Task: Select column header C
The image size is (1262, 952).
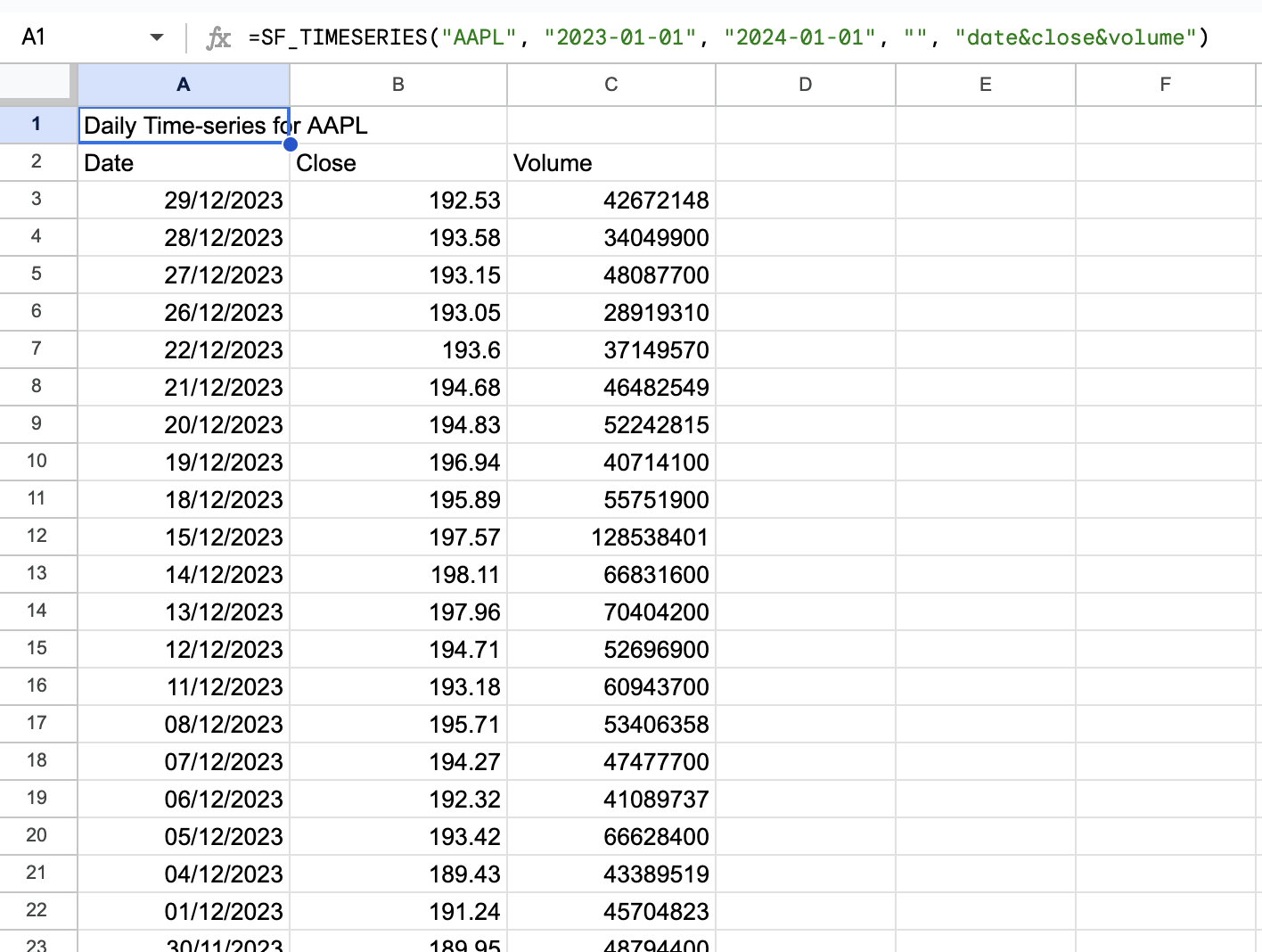Action: pos(611,84)
